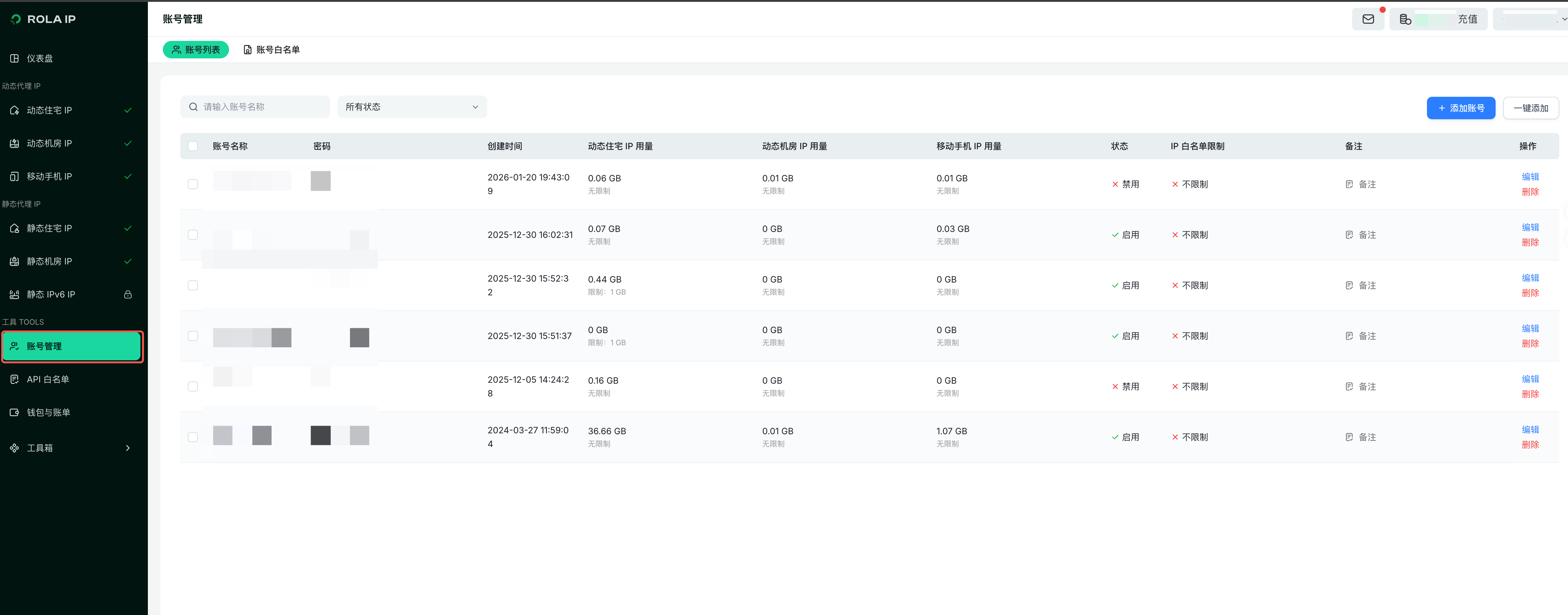Viewport: 1568px width, 615px height.
Task: Click the 禁用 status in the 2026-01-20 row
Action: 1125,184
